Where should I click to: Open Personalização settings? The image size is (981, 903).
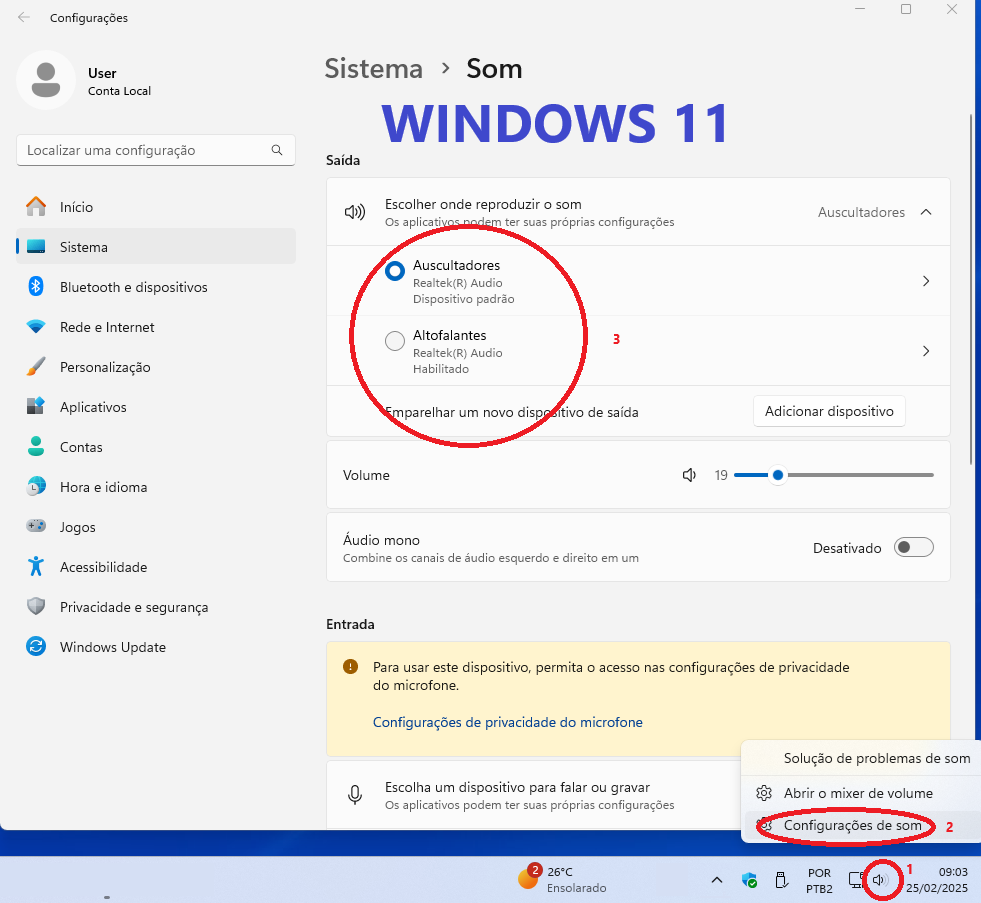coord(156,367)
